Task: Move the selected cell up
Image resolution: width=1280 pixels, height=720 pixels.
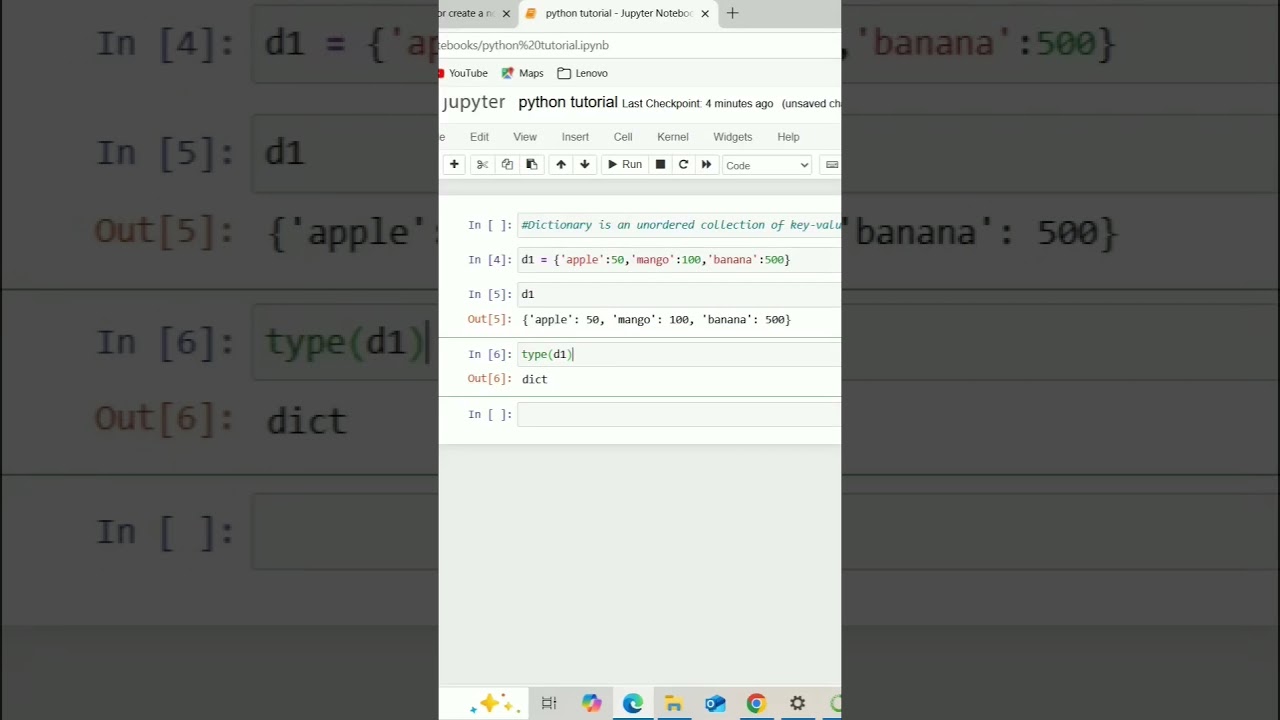Action: coord(561,165)
